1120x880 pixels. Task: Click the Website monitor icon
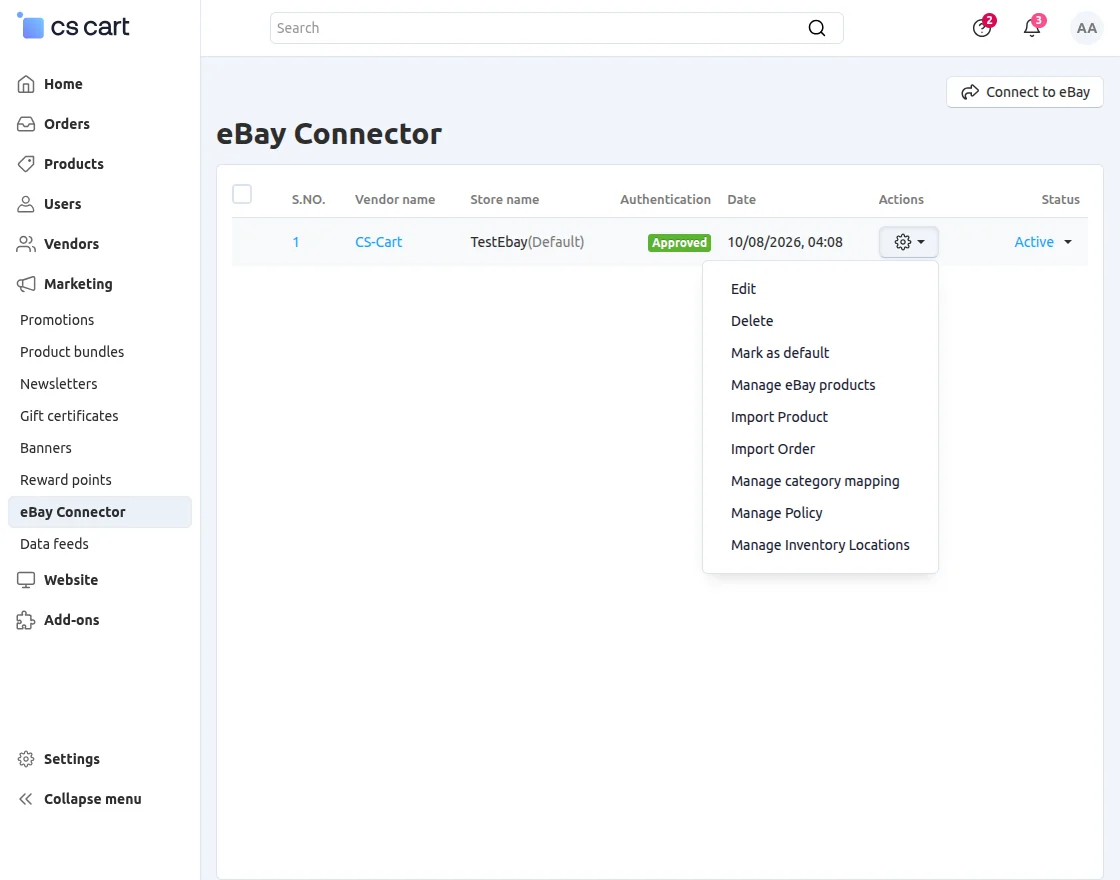click(x=26, y=580)
